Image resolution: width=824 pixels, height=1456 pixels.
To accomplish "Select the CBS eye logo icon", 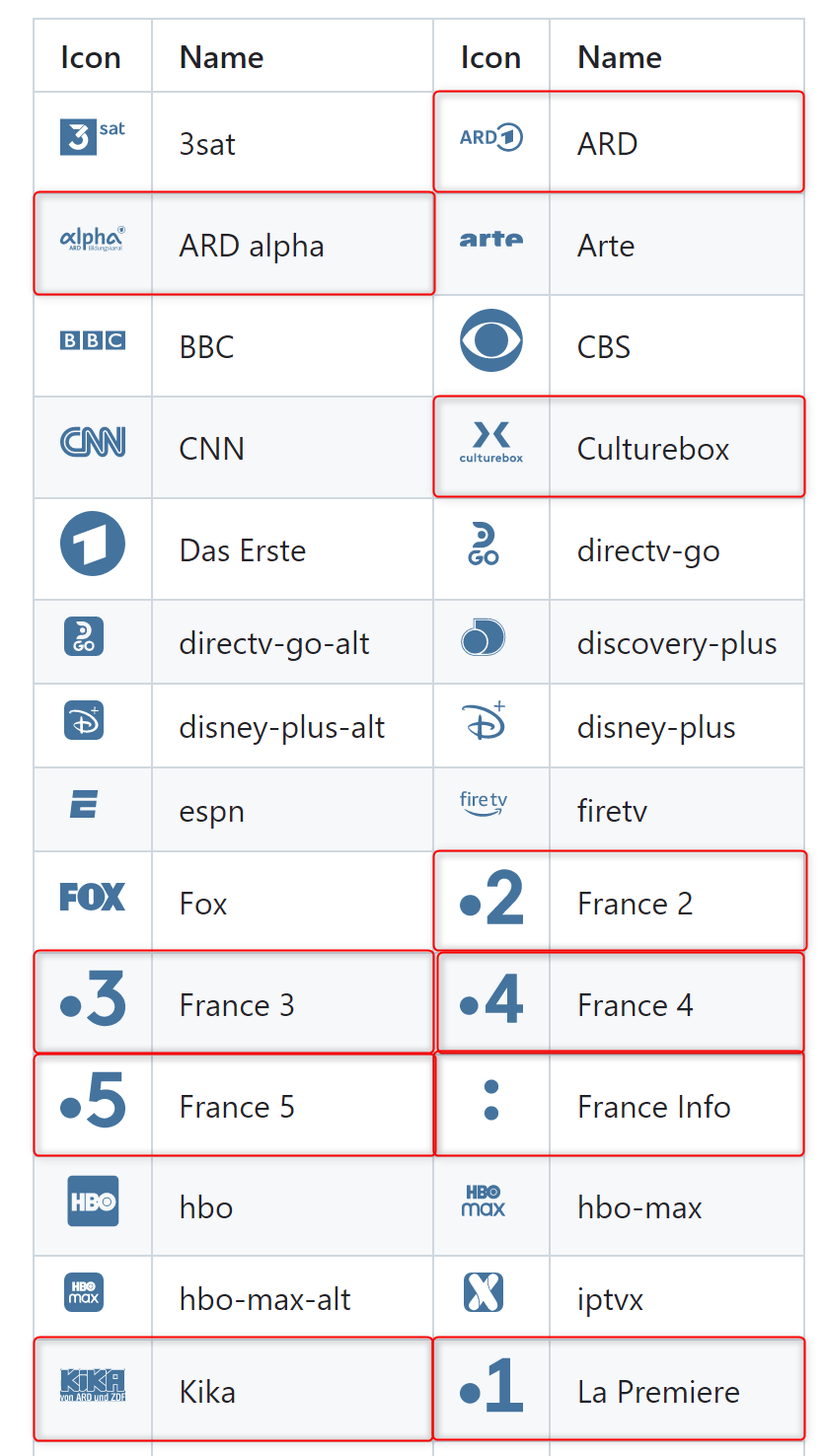I will click(x=490, y=340).
